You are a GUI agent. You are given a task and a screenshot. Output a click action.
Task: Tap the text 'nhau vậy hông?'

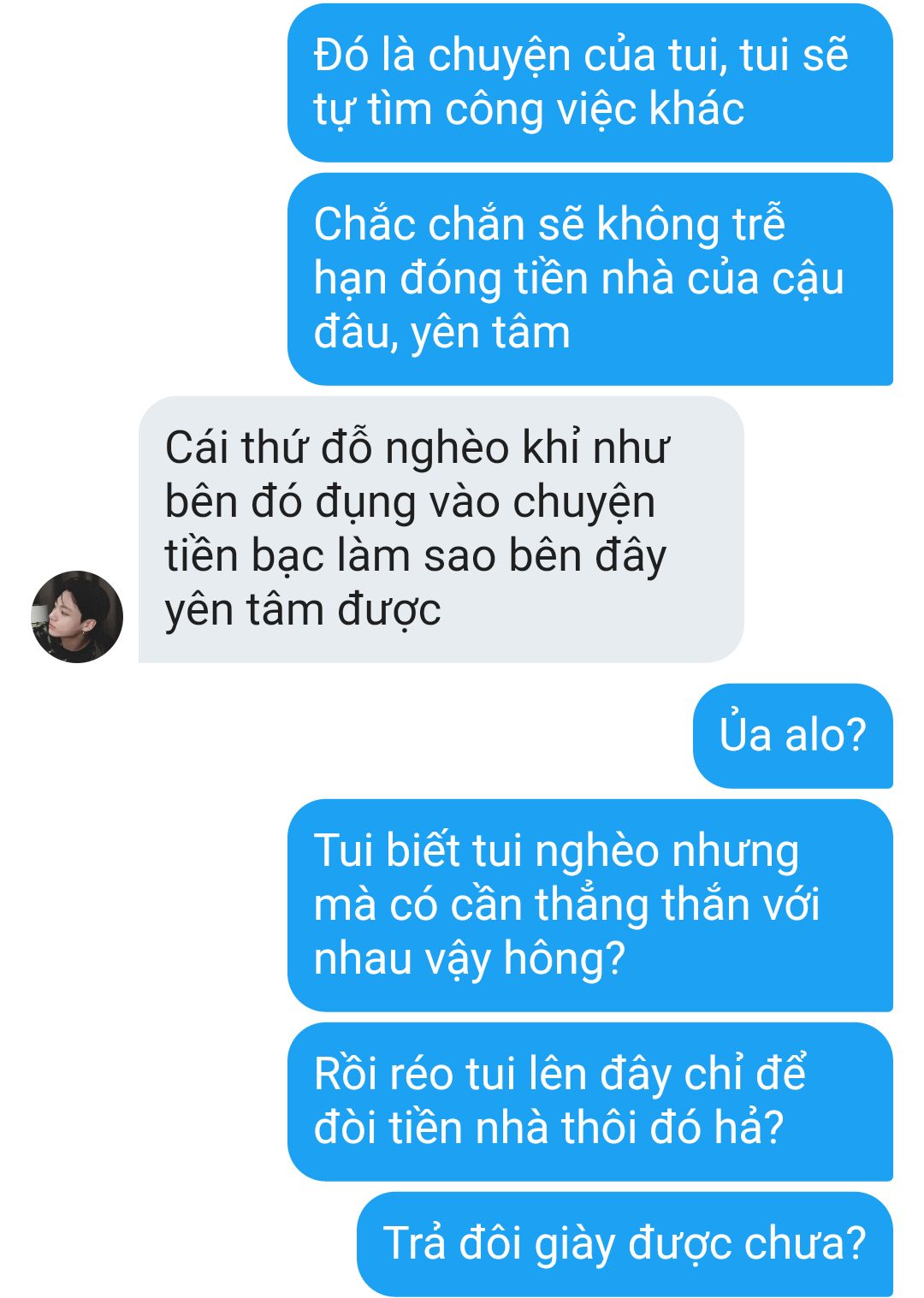tap(470, 958)
